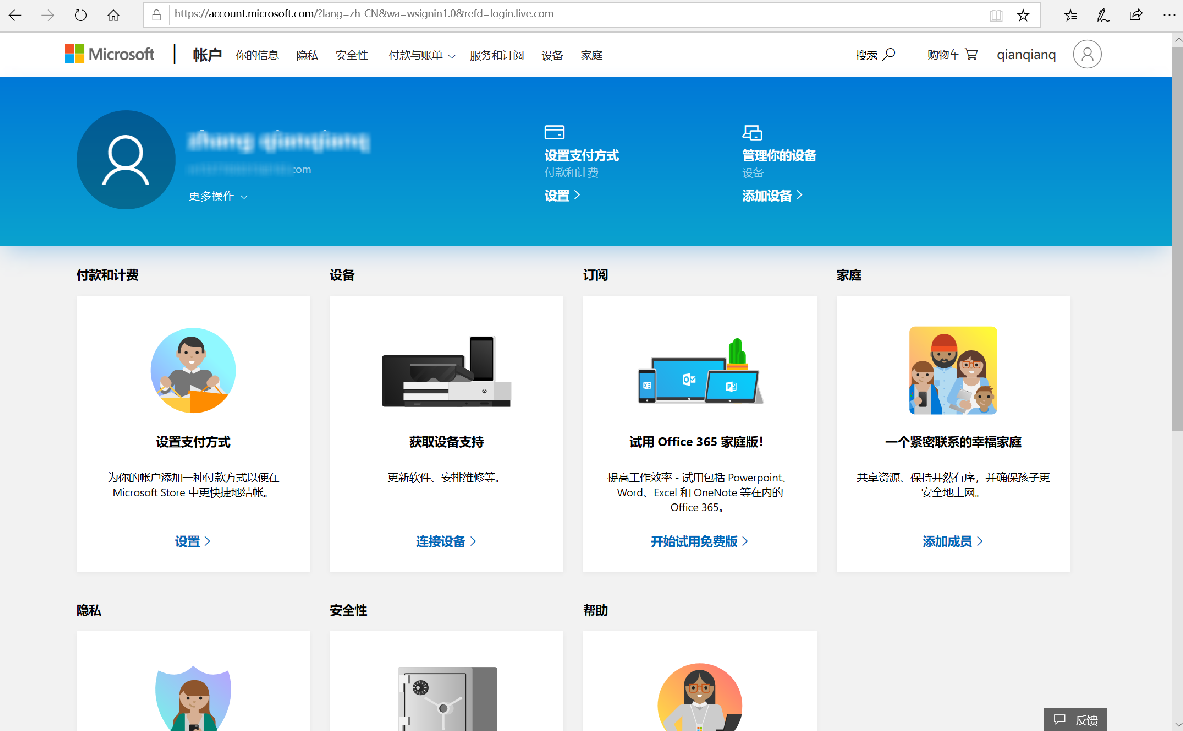Click 添加成员 in the family card
Screen dimensions: 1183x731
coord(948,540)
